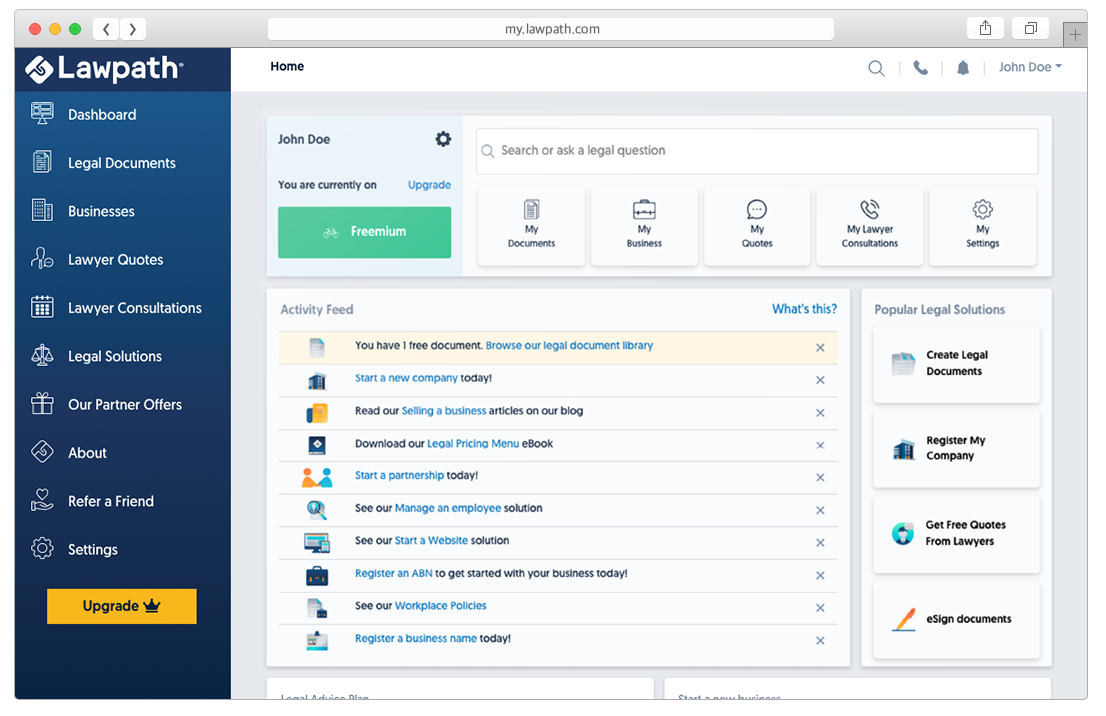Dismiss the Register an ABN item
Viewport: 1106px width, 716px height.
(820, 576)
